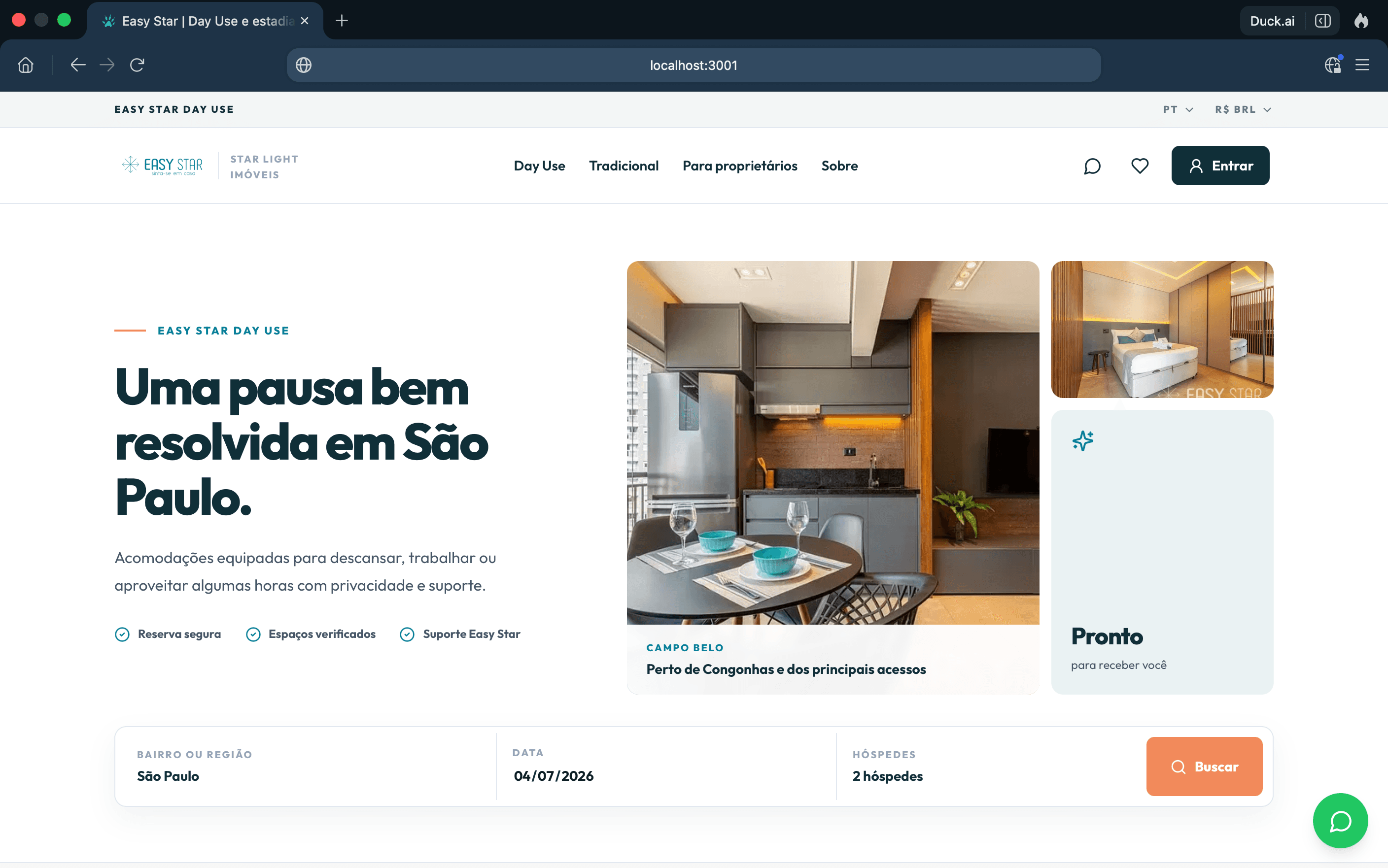Viewport: 1388px width, 868px height.
Task: Click the Entrar login button
Action: click(x=1220, y=166)
